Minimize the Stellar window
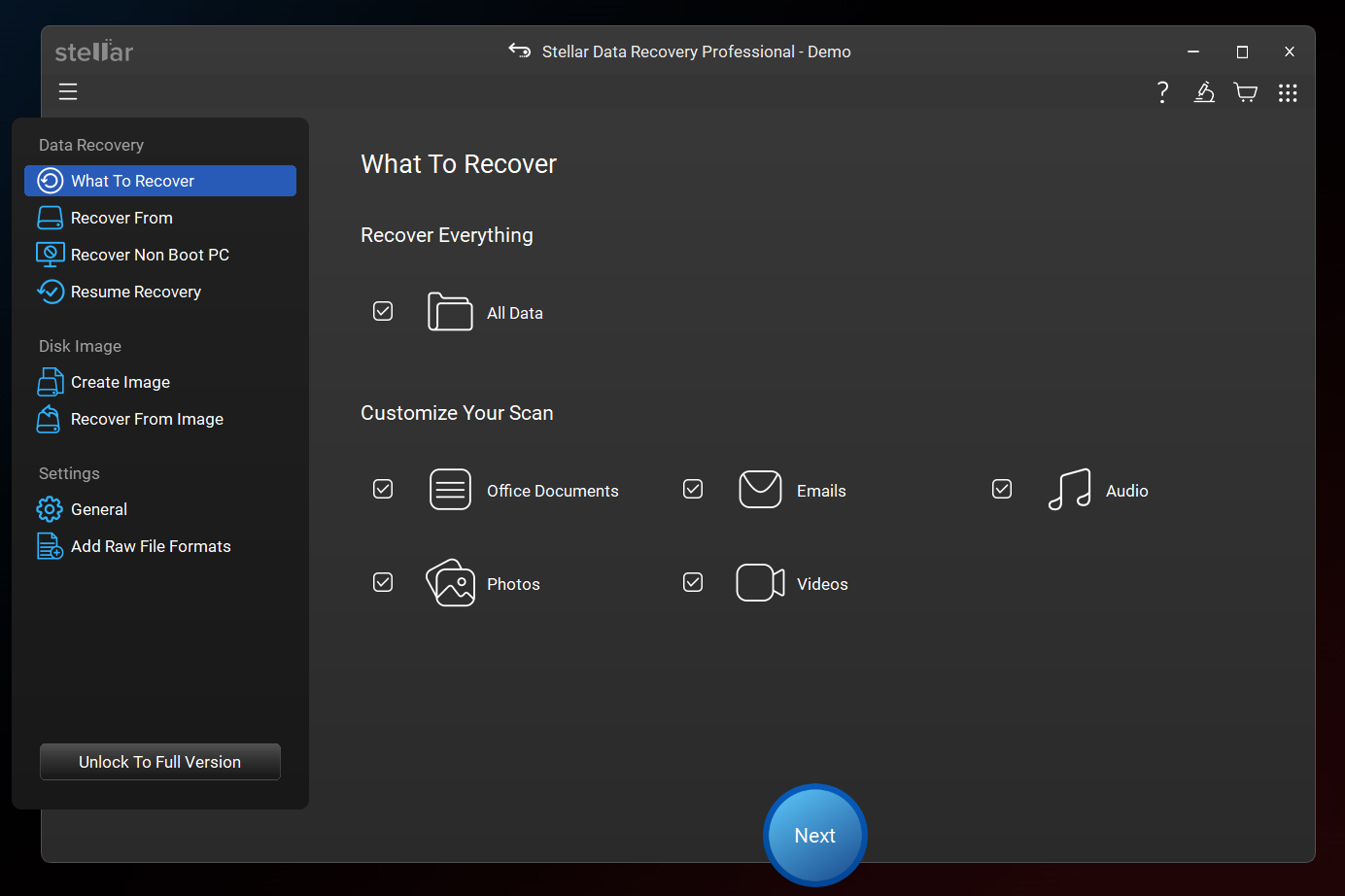This screenshot has width=1345, height=896. coord(1193,52)
